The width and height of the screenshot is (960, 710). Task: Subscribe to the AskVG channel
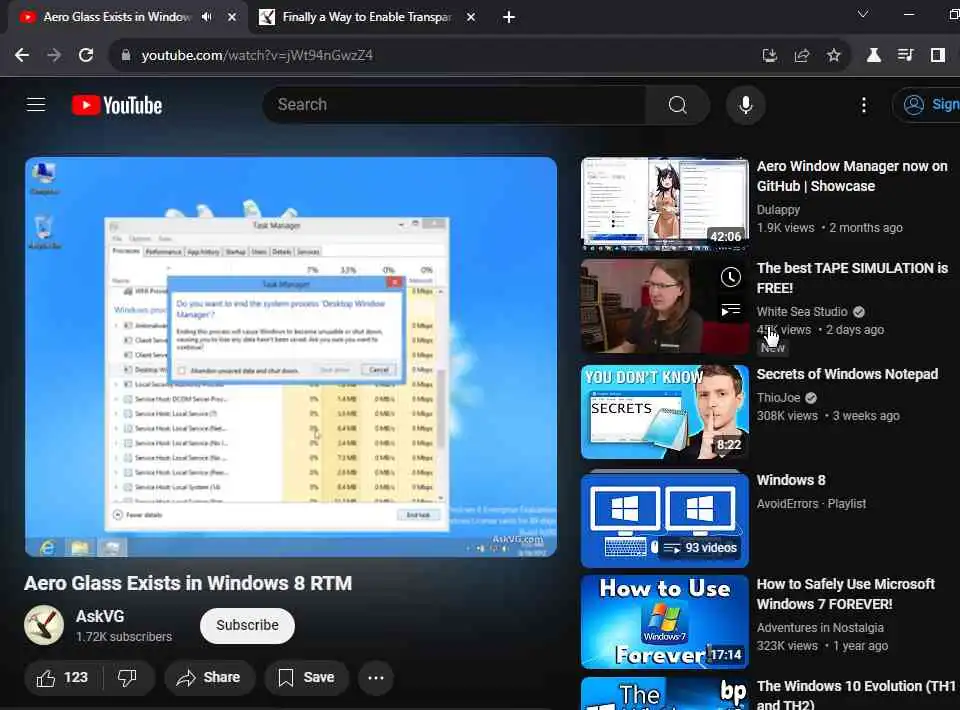[x=247, y=626]
